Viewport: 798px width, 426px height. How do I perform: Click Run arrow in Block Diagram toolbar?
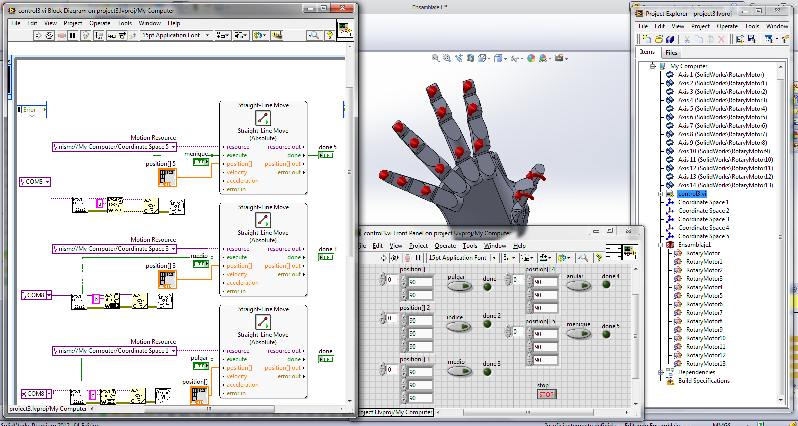39,35
